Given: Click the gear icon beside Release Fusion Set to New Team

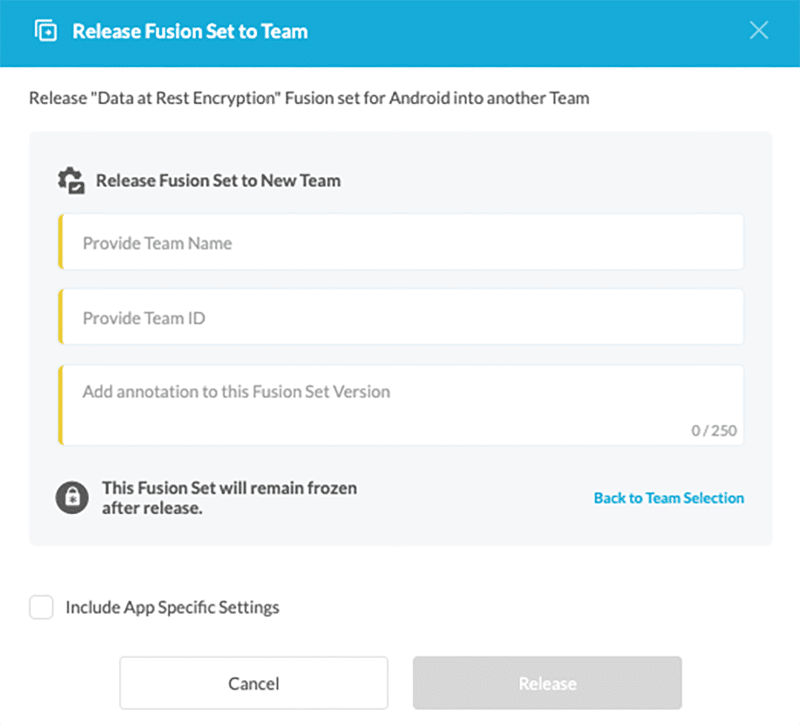Looking at the screenshot, I should pyautogui.click(x=70, y=180).
